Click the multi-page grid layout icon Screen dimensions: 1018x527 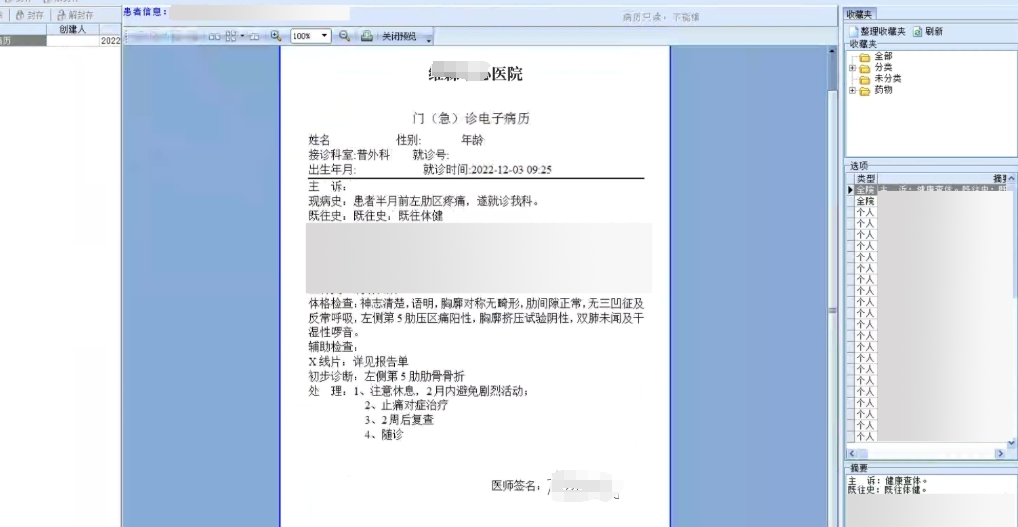pos(232,36)
